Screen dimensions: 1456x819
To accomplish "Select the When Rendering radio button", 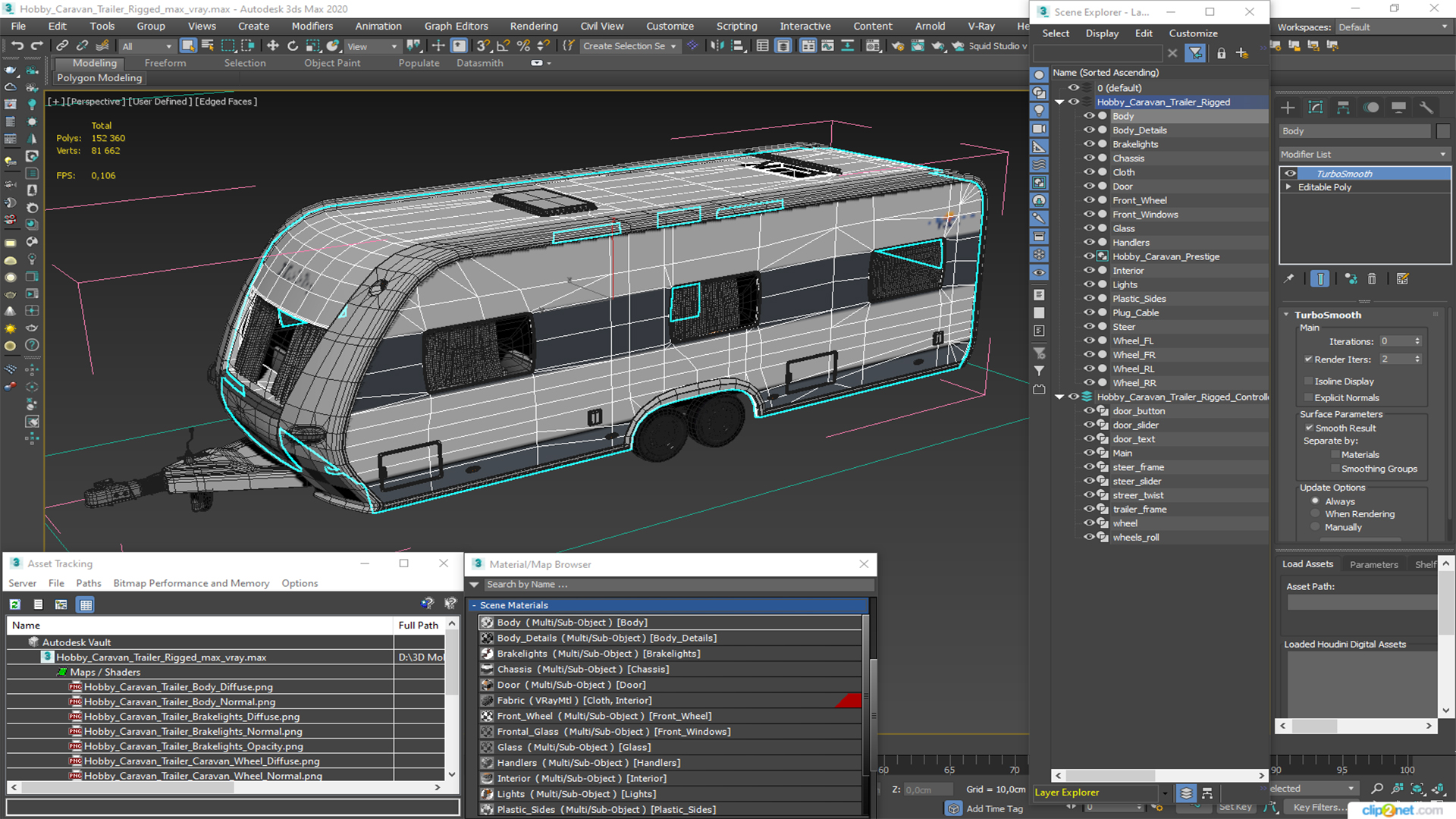I will [x=1316, y=514].
